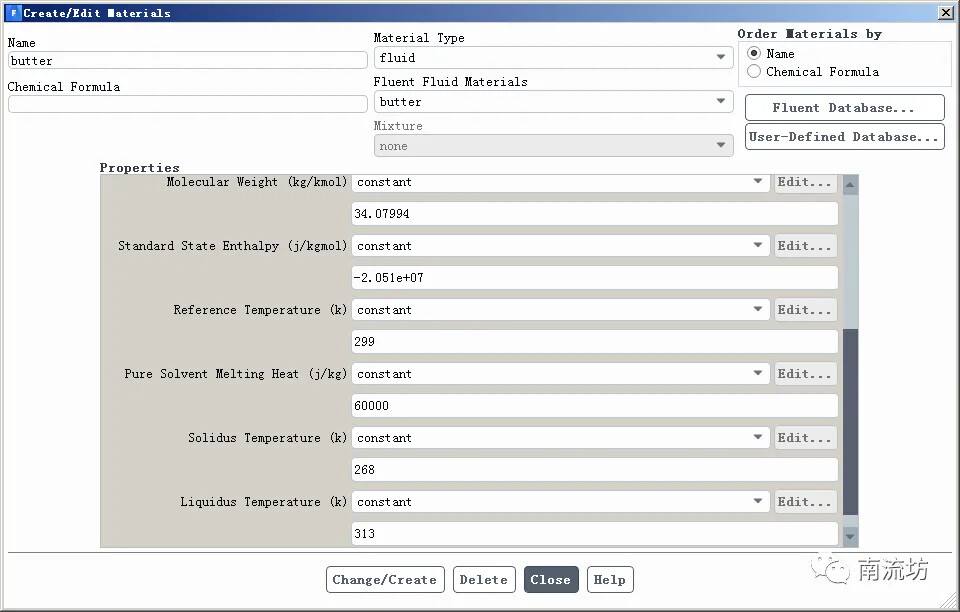Close the dialog with title bar X
Image resolution: width=960 pixels, height=612 pixels.
coord(945,13)
